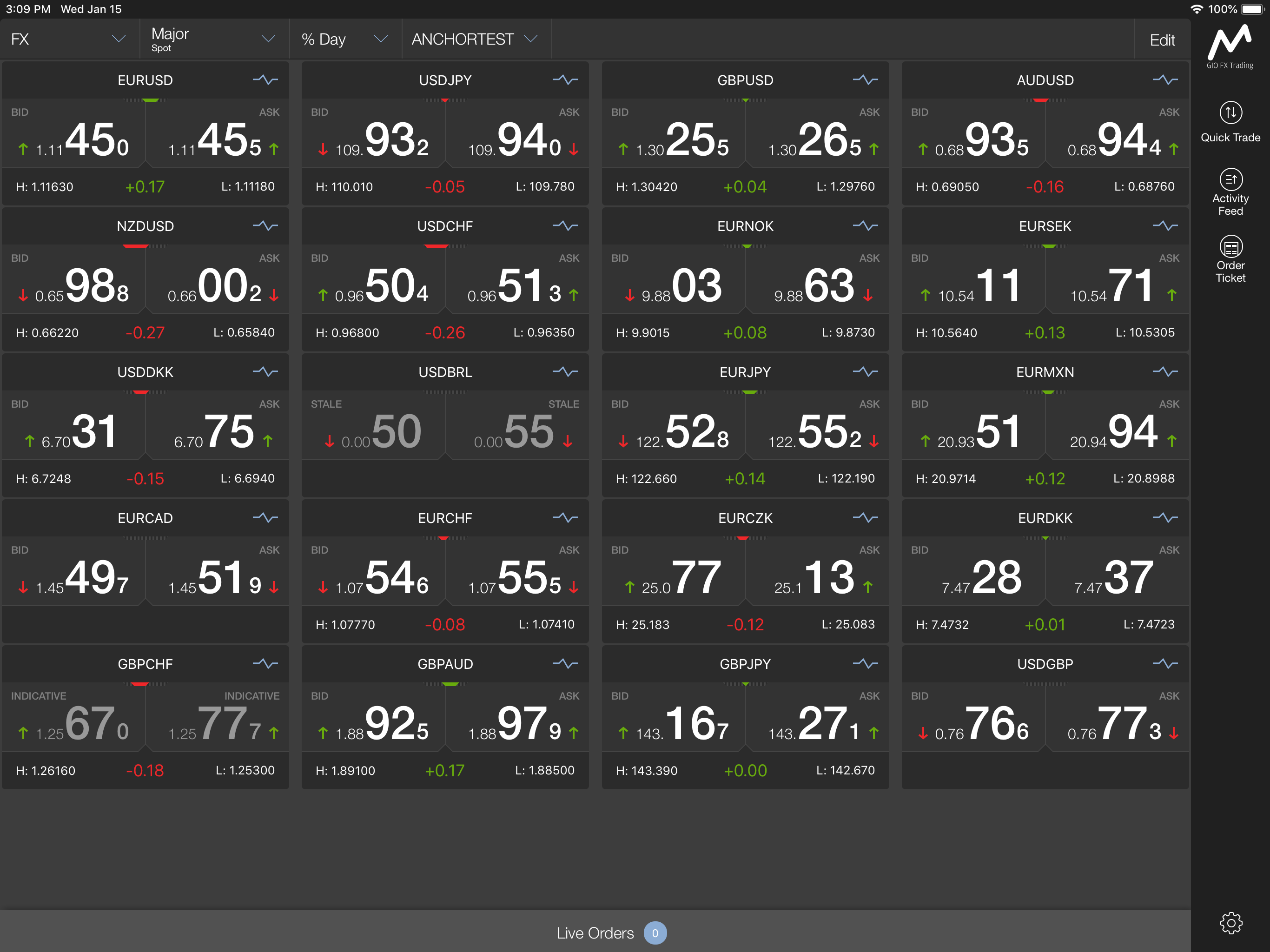Open Quick Trade from the sidebar
Screen dimensions: 1270x952
click(1230, 122)
